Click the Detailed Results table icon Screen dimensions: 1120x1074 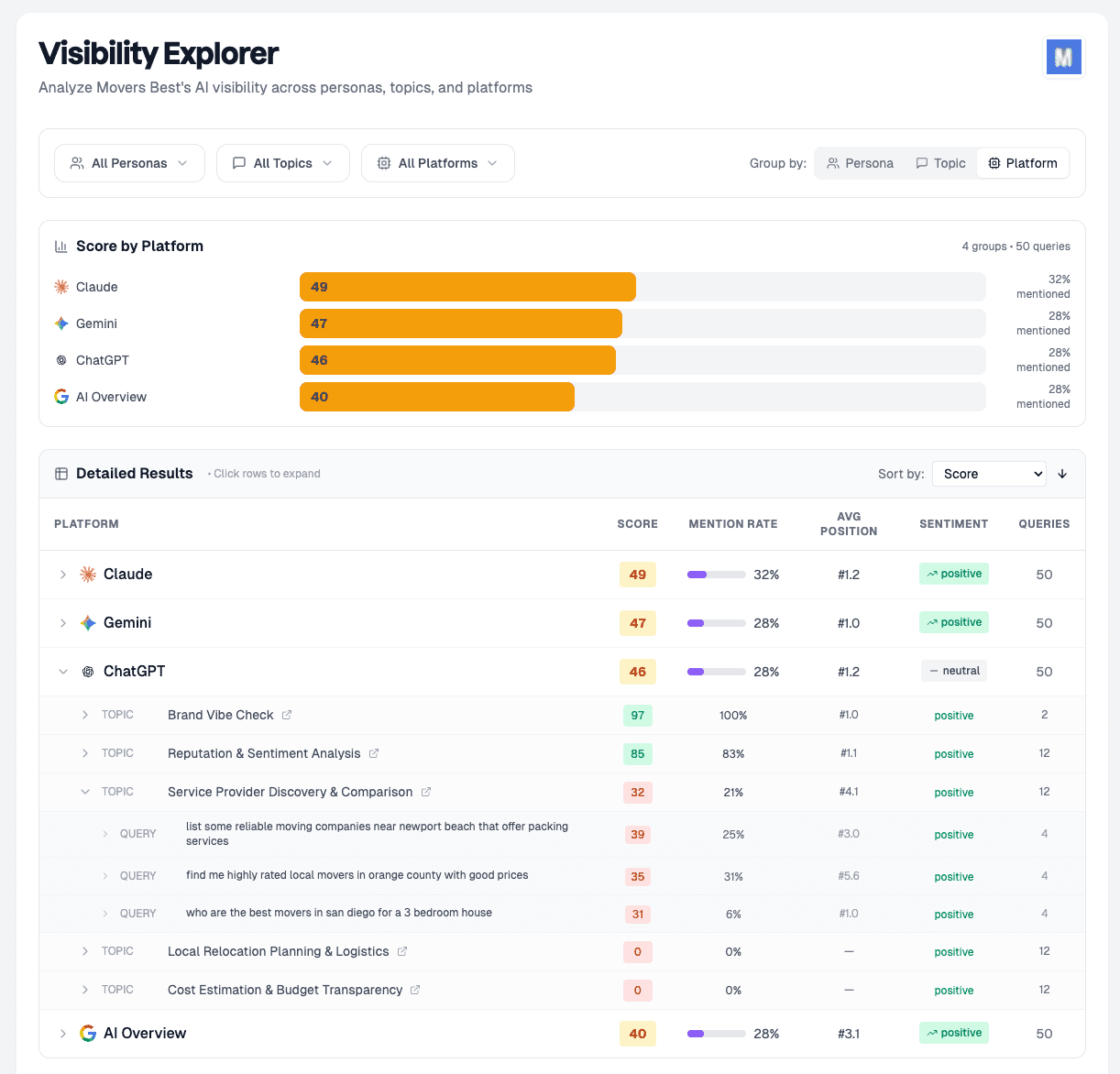coord(60,473)
